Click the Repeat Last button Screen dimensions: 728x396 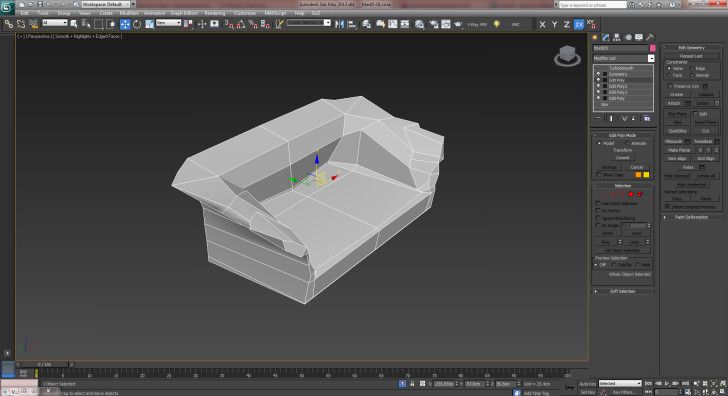coord(692,56)
